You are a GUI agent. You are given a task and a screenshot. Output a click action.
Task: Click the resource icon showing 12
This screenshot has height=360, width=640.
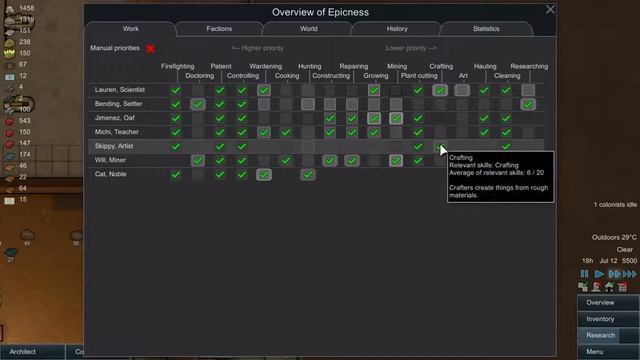point(9,76)
